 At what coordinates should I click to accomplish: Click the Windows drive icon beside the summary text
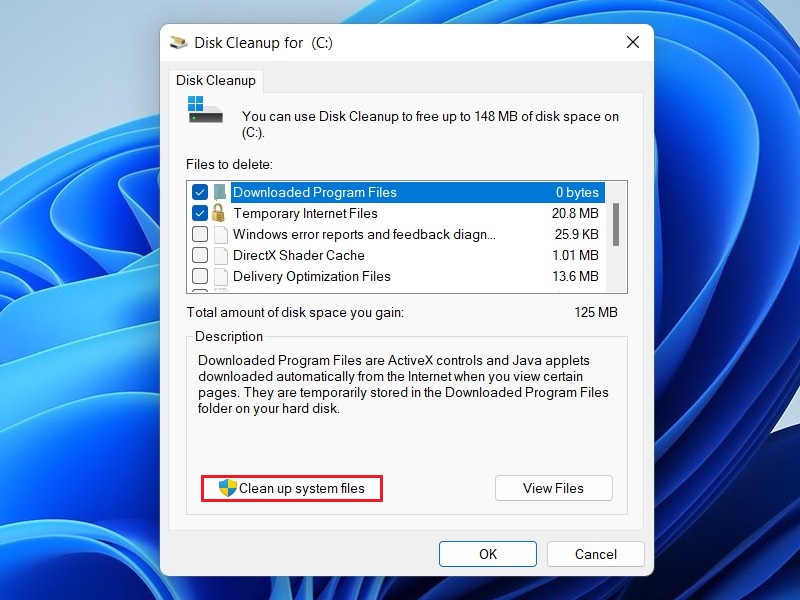[x=205, y=109]
